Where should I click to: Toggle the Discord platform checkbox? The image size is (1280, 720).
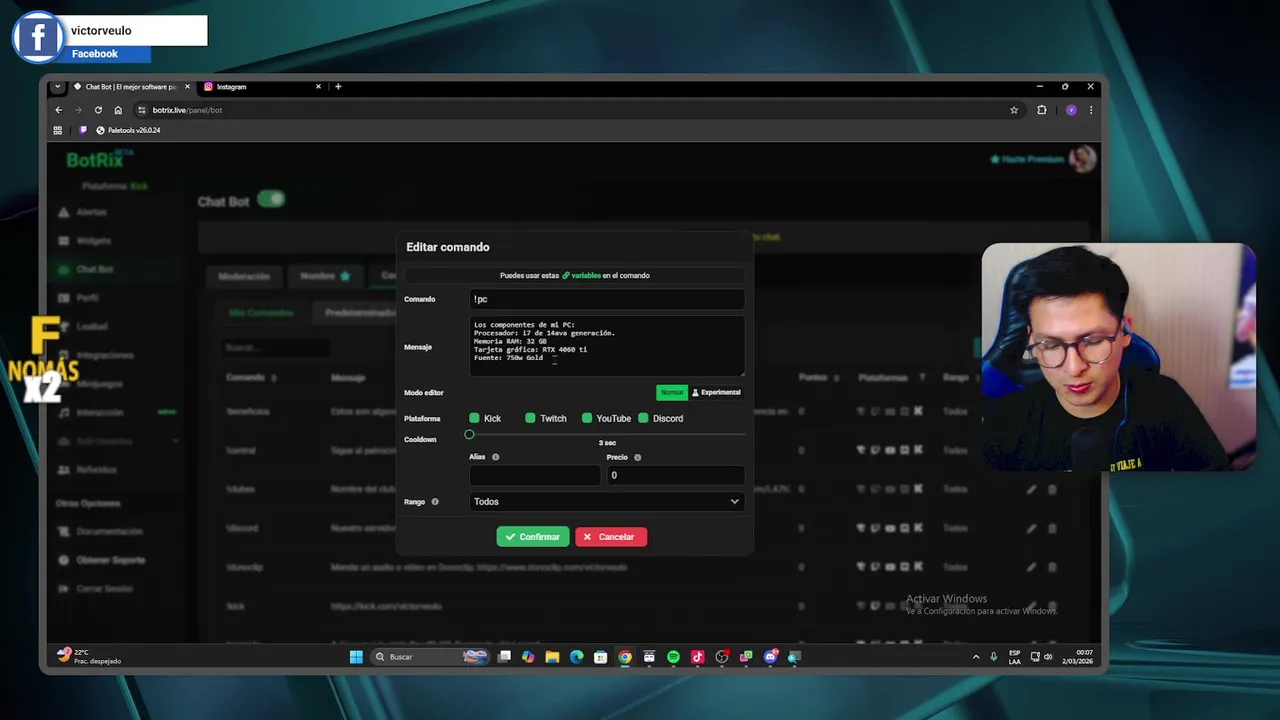tap(644, 418)
